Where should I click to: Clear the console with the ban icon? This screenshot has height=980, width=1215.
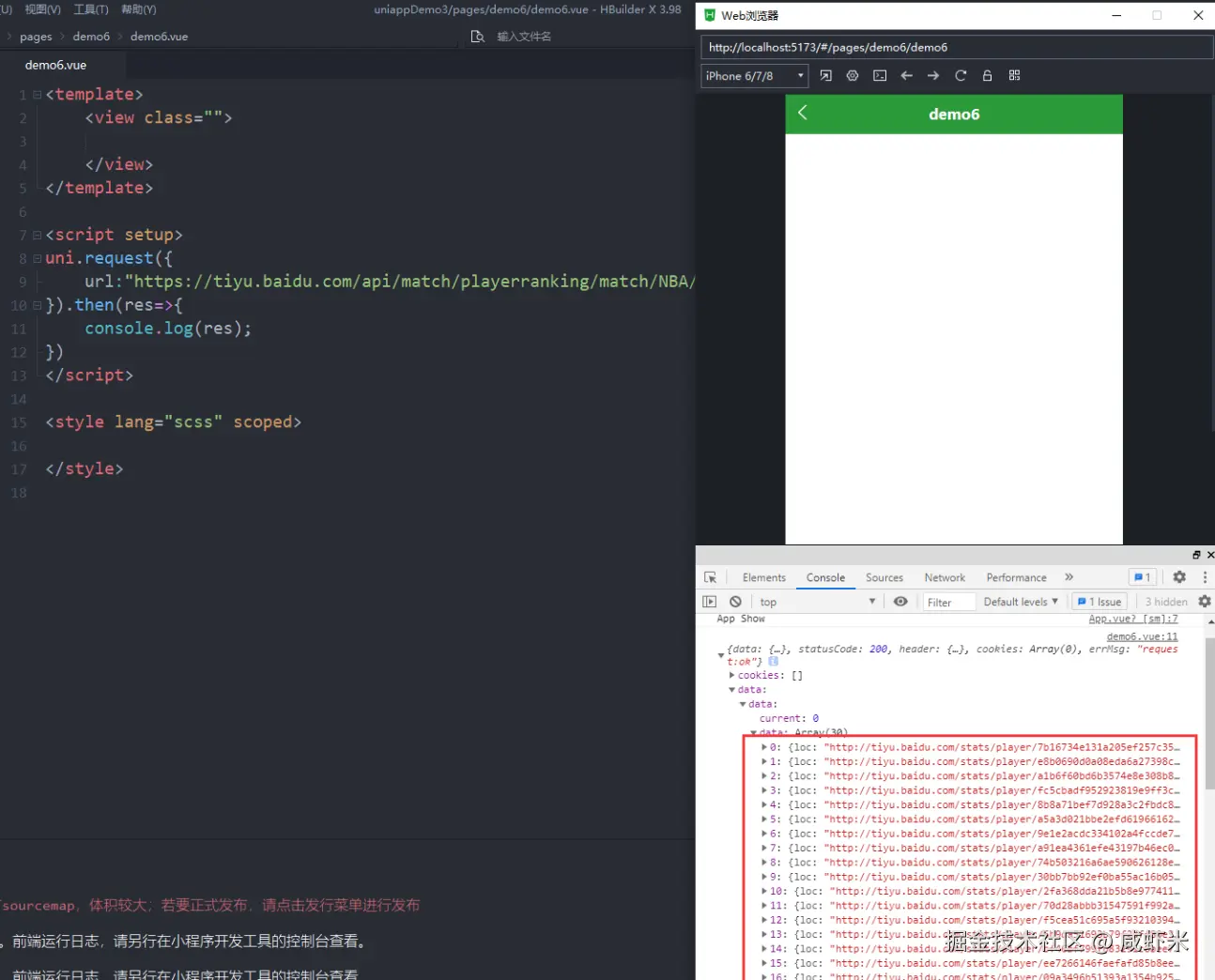click(x=735, y=602)
